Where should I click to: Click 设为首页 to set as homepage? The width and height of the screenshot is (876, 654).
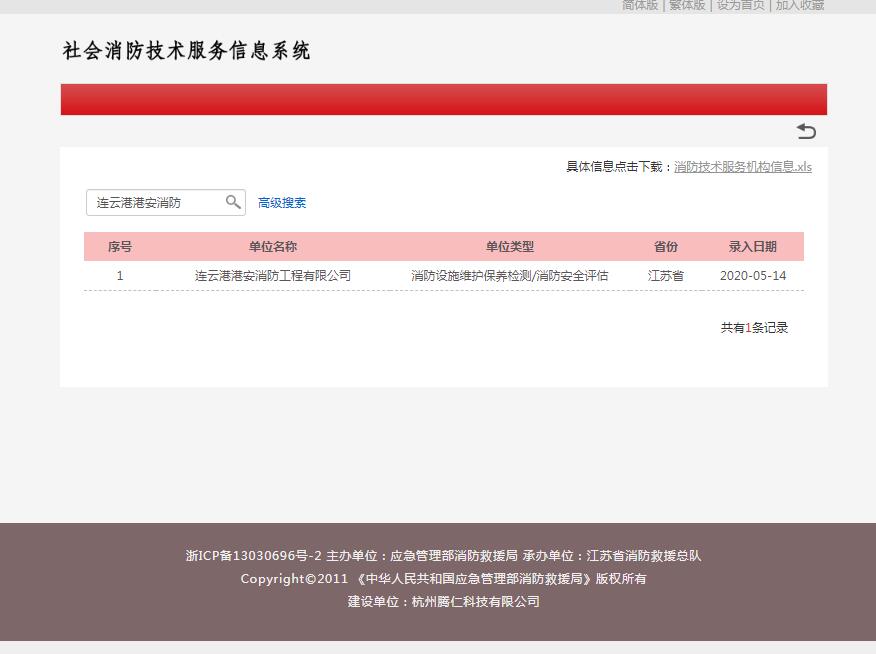coord(740,6)
